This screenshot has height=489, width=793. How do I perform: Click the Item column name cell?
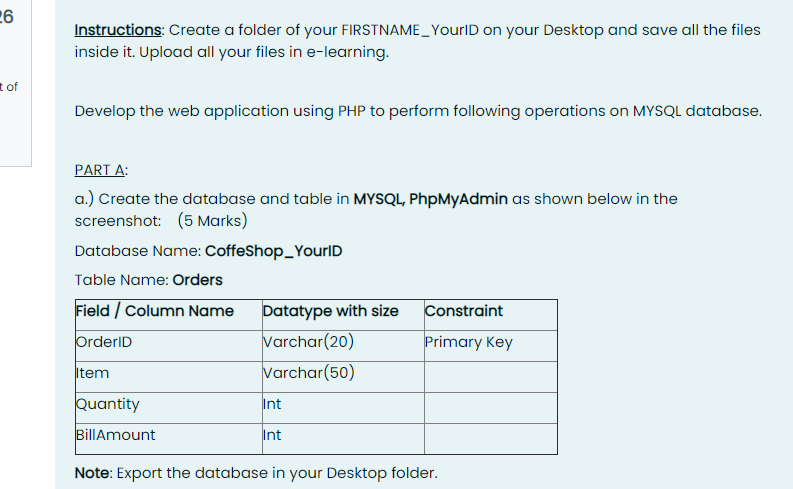tap(169, 377)
